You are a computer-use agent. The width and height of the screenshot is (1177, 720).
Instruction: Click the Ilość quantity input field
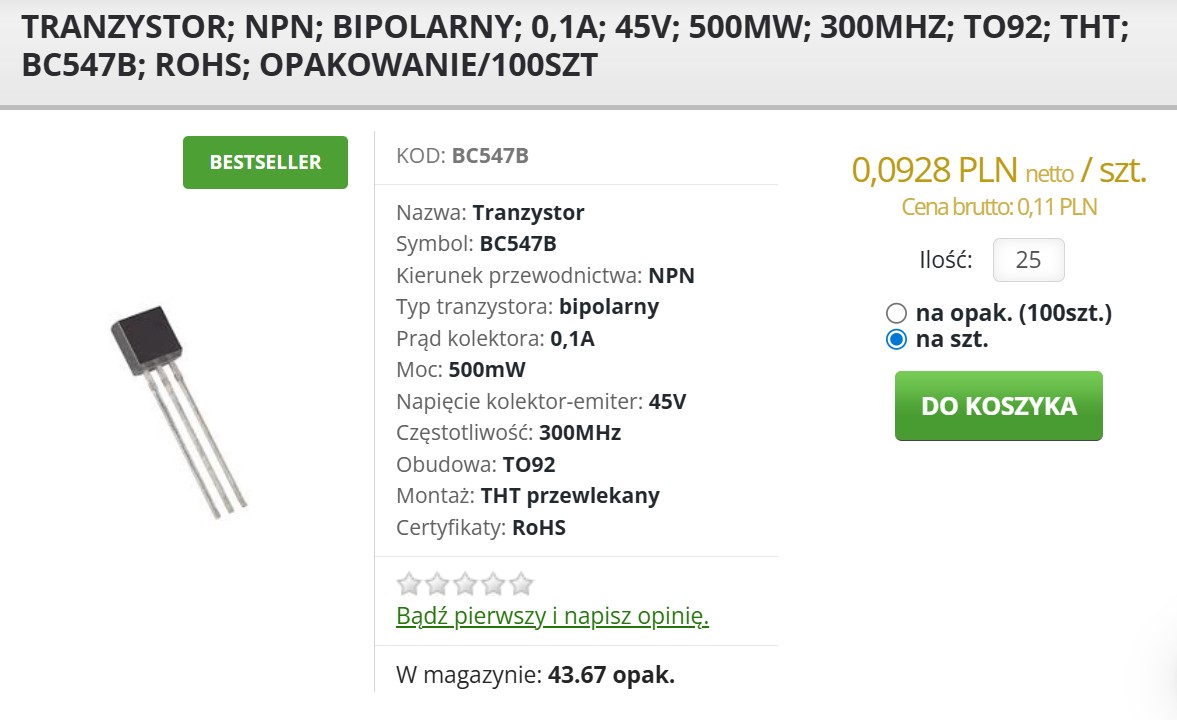(x=1028, y=260)
